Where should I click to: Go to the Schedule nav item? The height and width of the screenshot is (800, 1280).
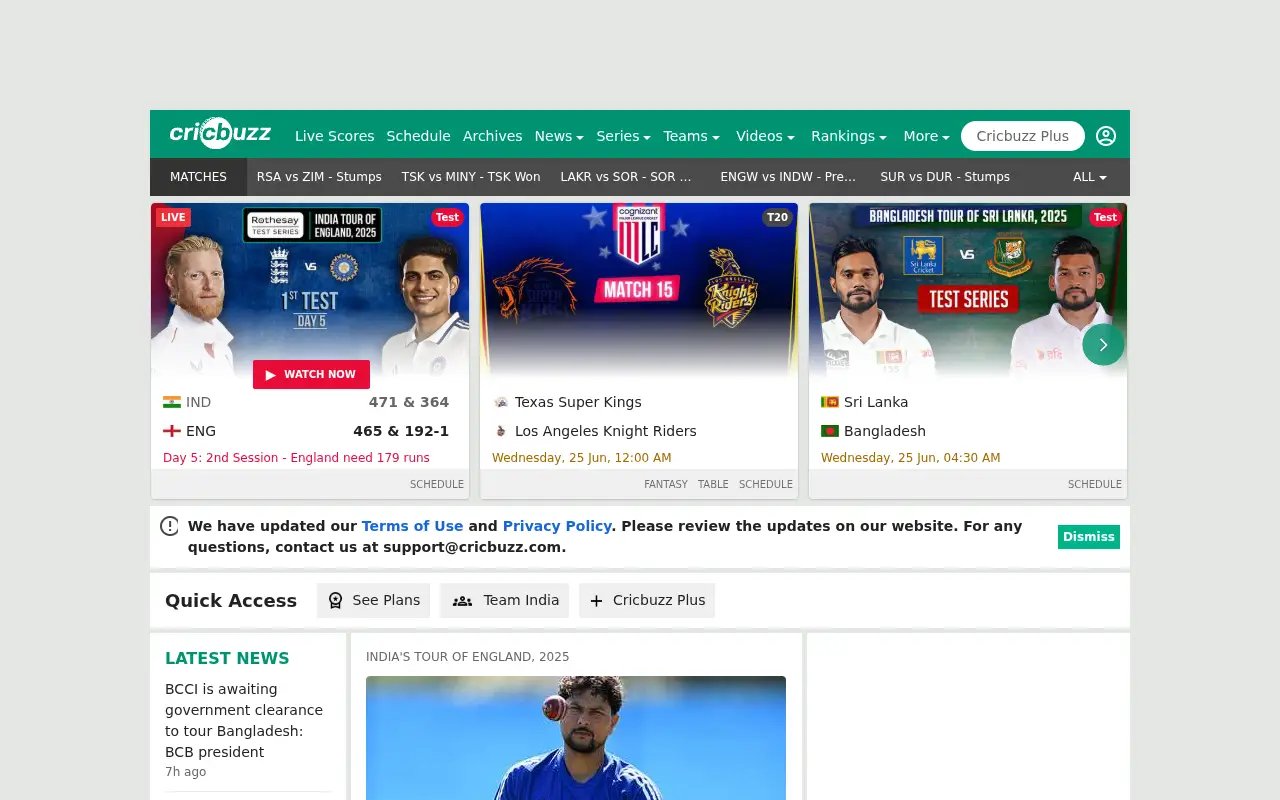[x=418, y=136]
